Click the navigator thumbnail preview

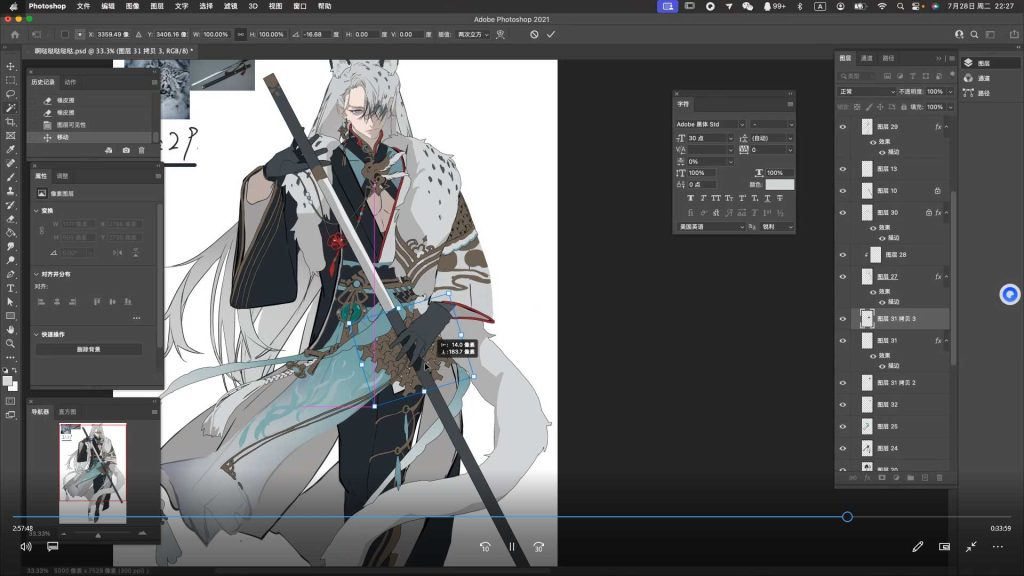point(93,473)
